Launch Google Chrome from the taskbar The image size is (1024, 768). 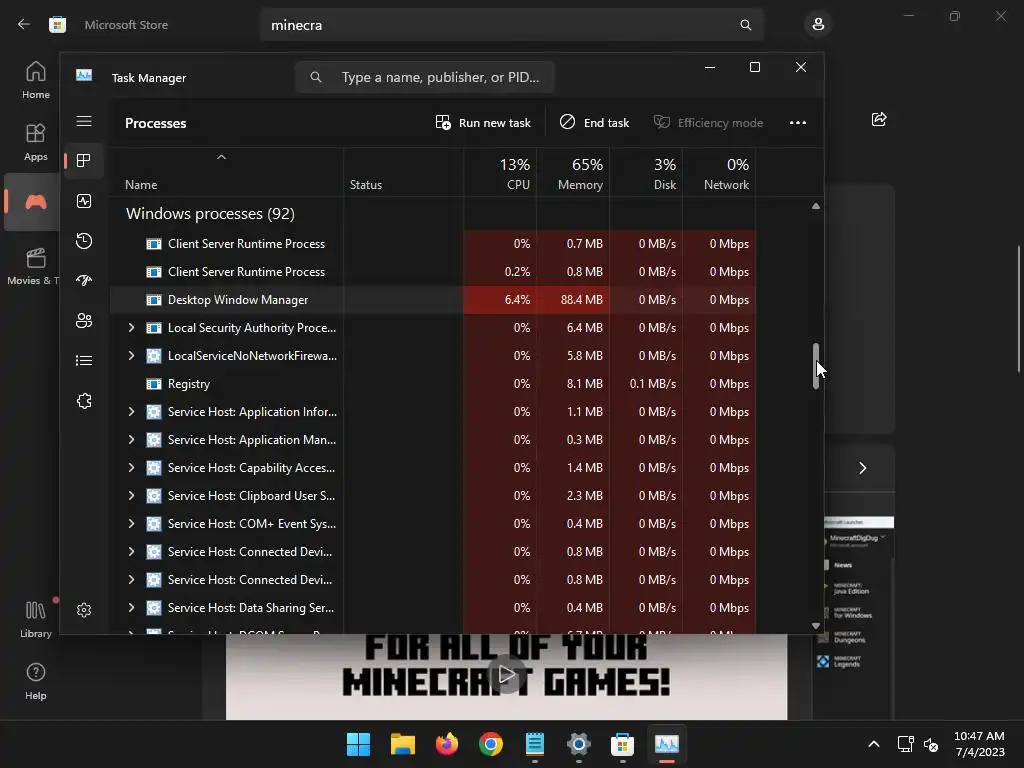pos(490,744)
